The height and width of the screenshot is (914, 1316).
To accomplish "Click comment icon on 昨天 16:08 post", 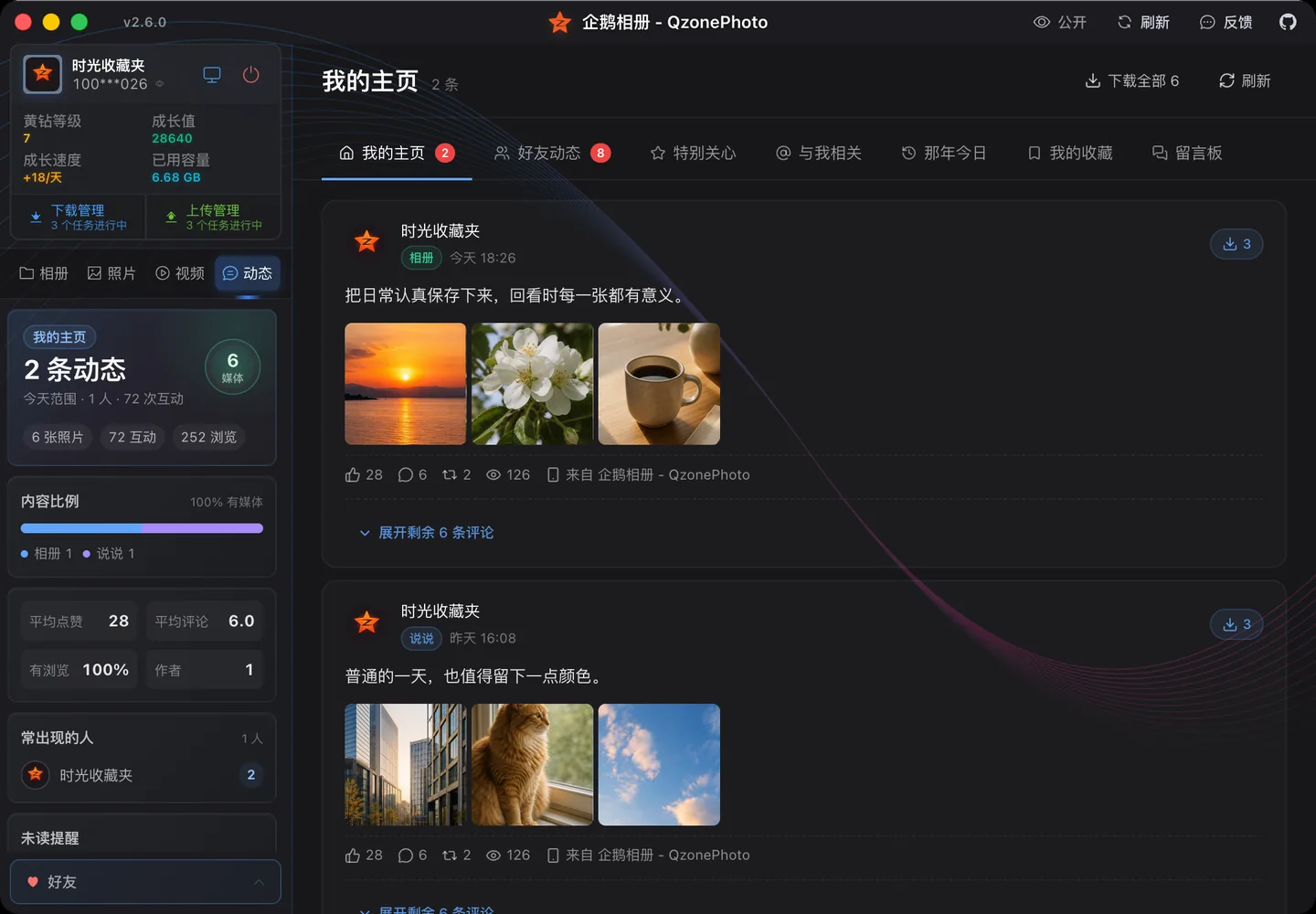I will (x=406, y=855).
